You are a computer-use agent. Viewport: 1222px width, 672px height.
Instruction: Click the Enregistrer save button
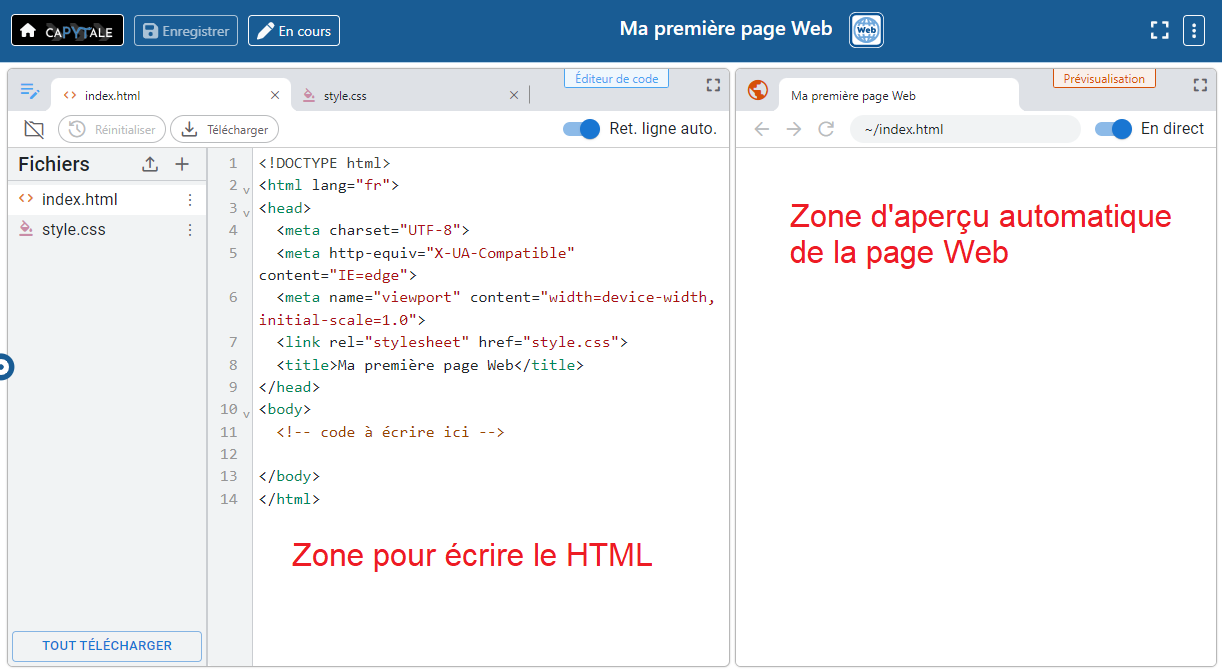[186, 30]
